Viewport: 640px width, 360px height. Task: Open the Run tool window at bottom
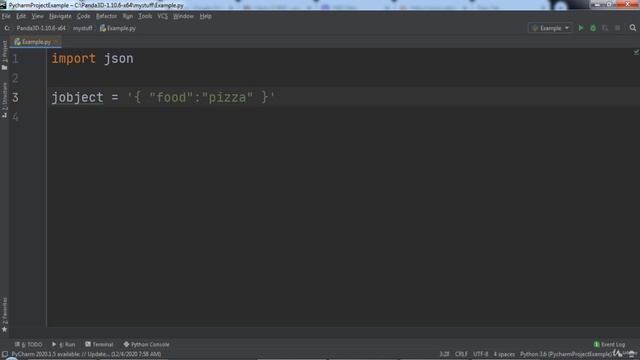point(64,344)
